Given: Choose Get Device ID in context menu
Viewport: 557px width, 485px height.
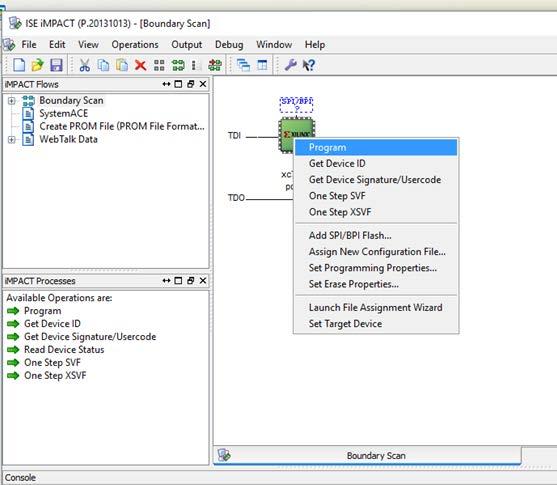Looking at the screenshot, I should tap(376, 163).
